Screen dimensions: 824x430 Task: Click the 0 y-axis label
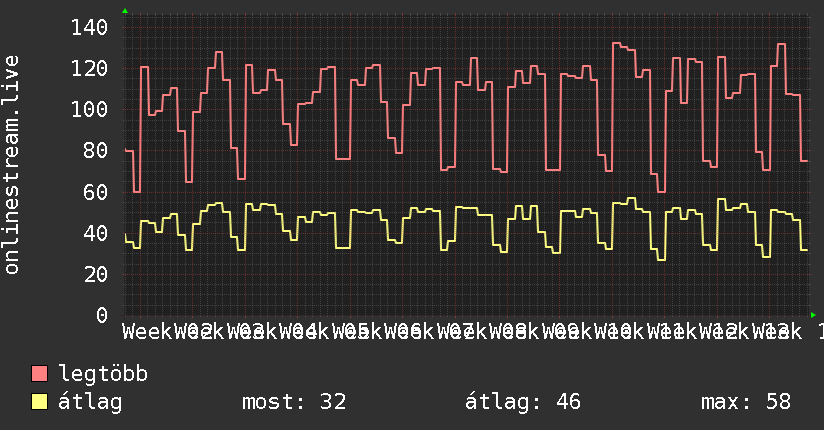102,315
